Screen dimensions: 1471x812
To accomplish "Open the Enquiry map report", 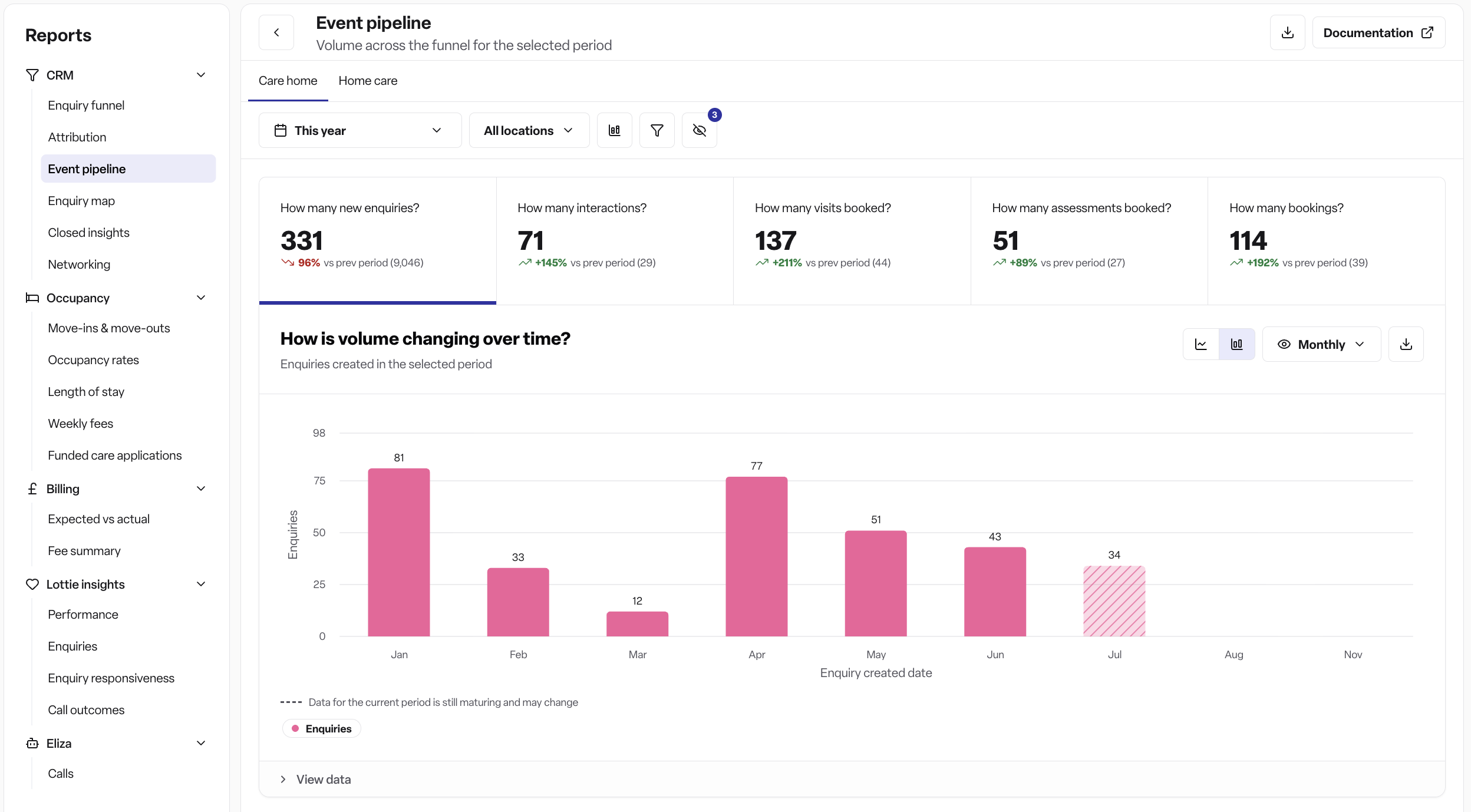I will pos(128,201).
